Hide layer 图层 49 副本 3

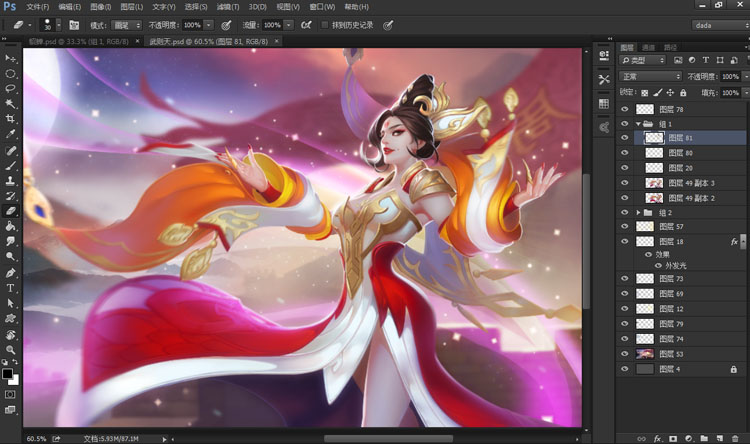[625, 183]
